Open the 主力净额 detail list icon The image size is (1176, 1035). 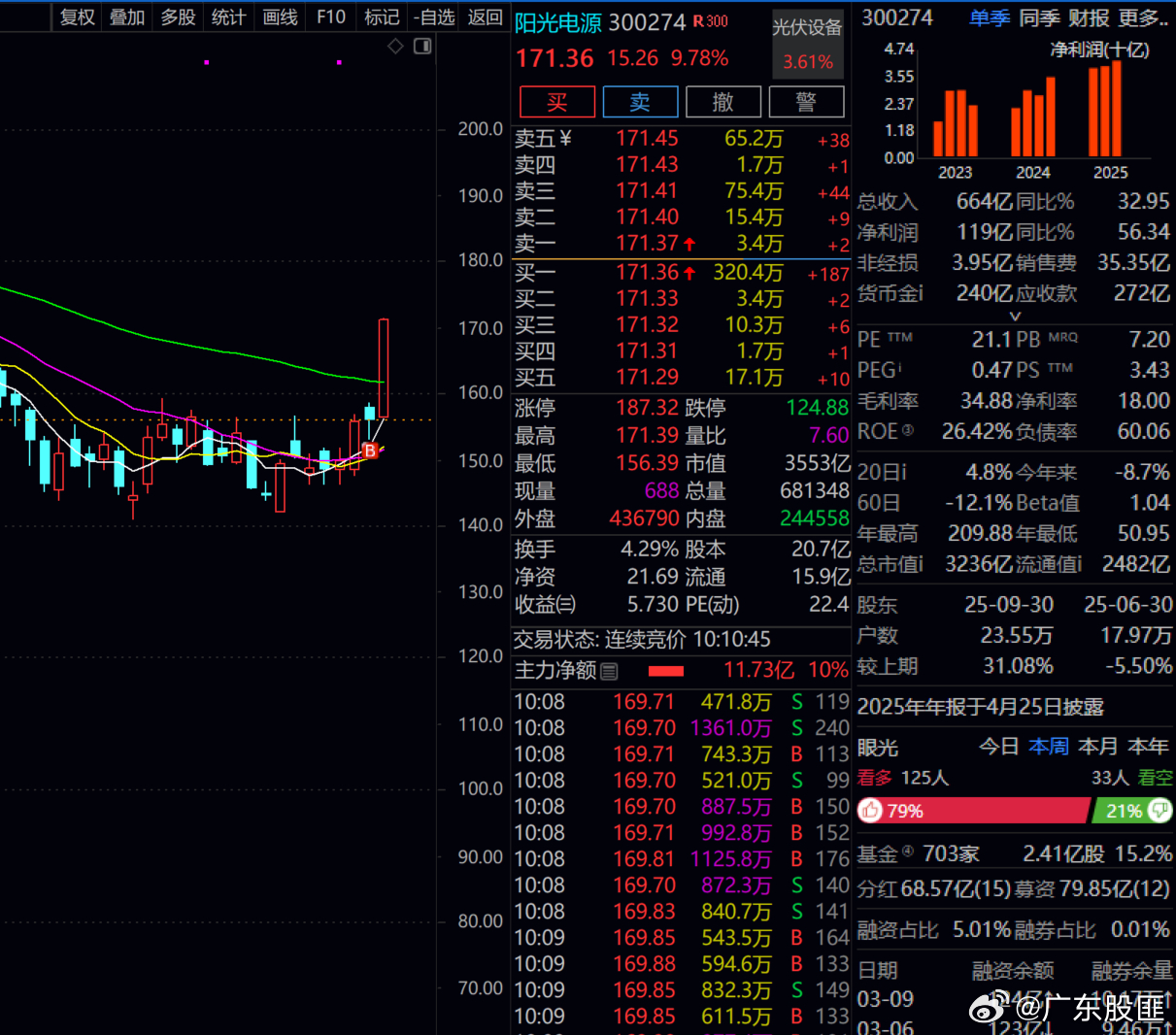609,671
